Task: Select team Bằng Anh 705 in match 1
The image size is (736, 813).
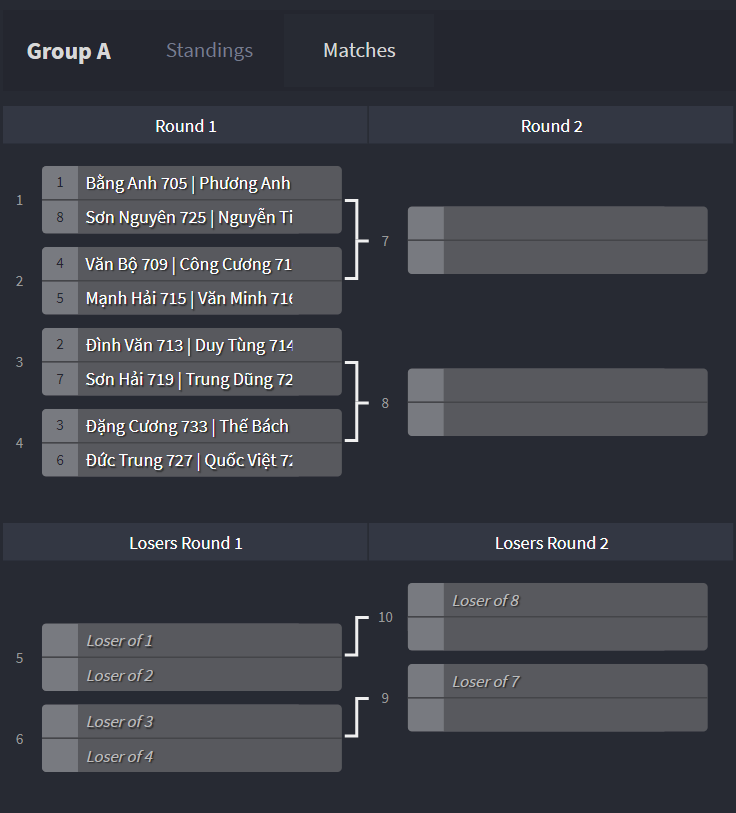Action: tap(191, 183)
